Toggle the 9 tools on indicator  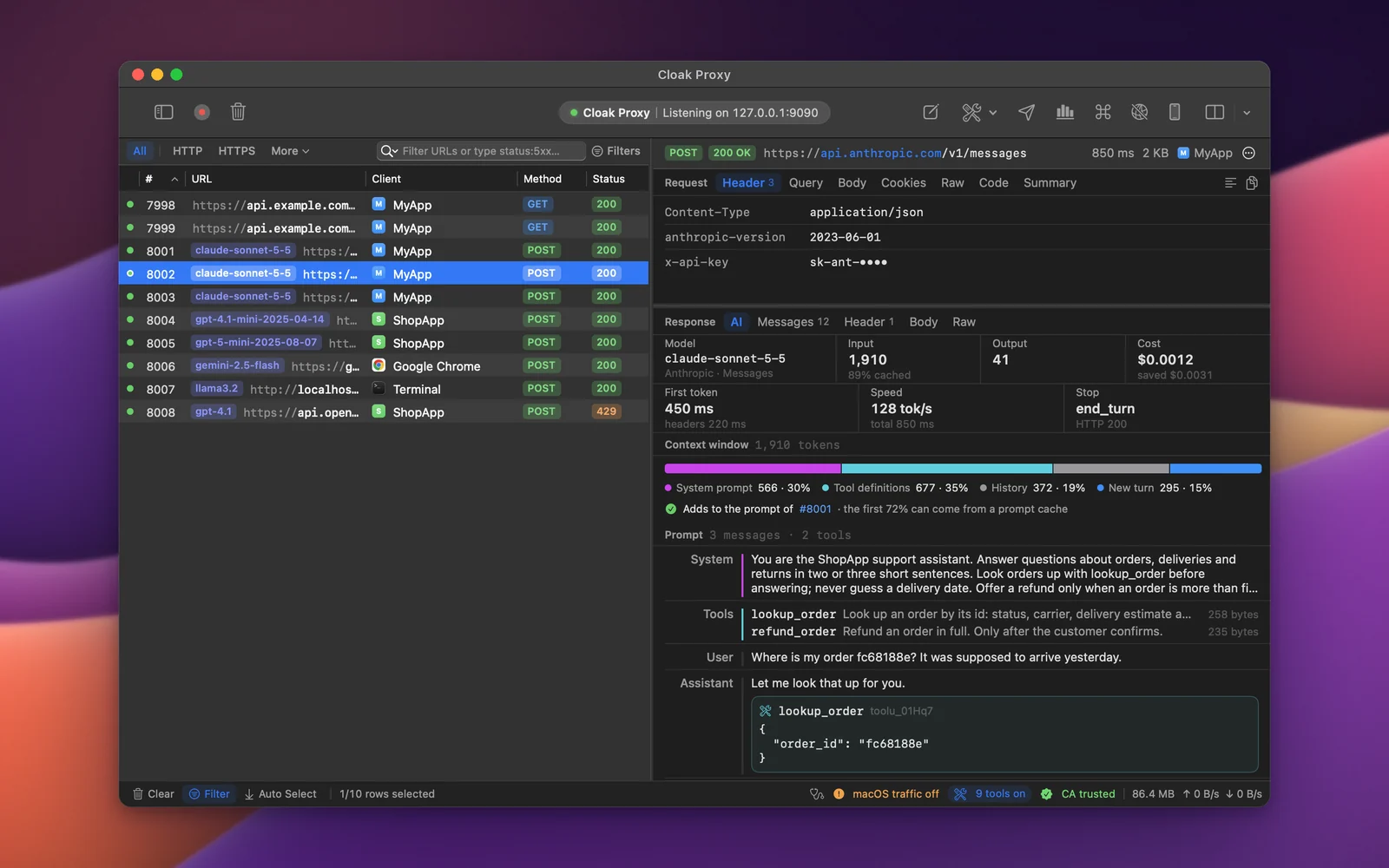click(991, 794)
